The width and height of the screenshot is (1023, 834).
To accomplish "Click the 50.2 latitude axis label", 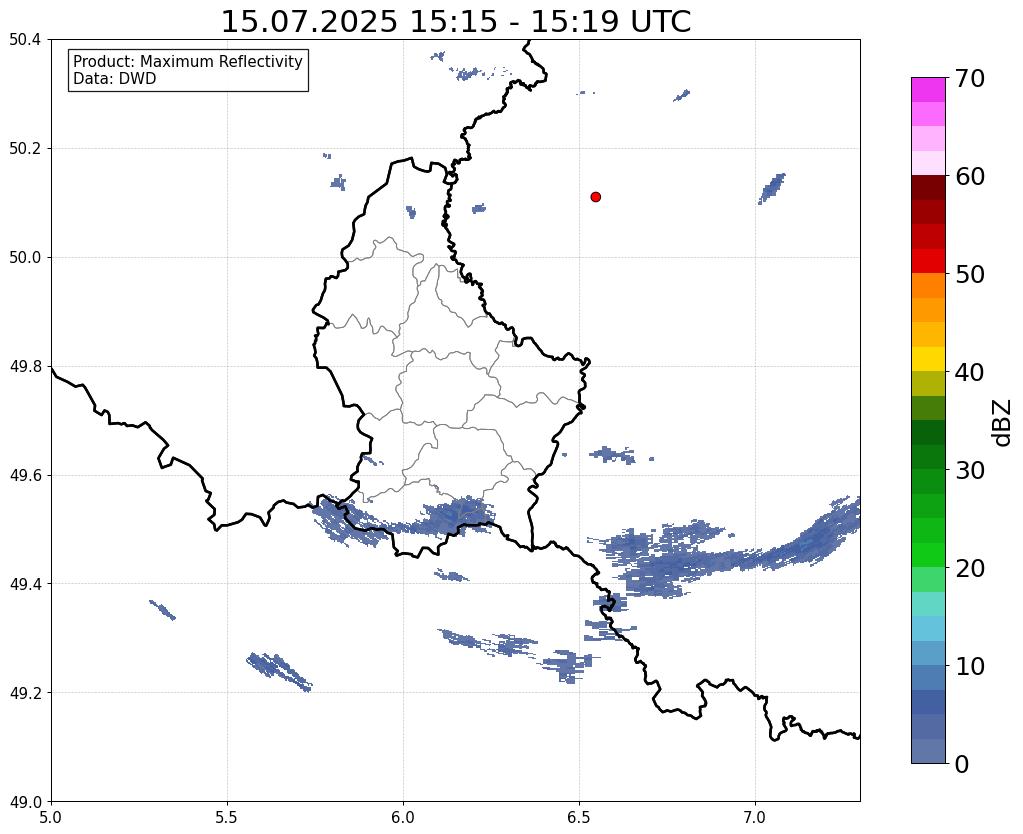I will coord(25,149).
